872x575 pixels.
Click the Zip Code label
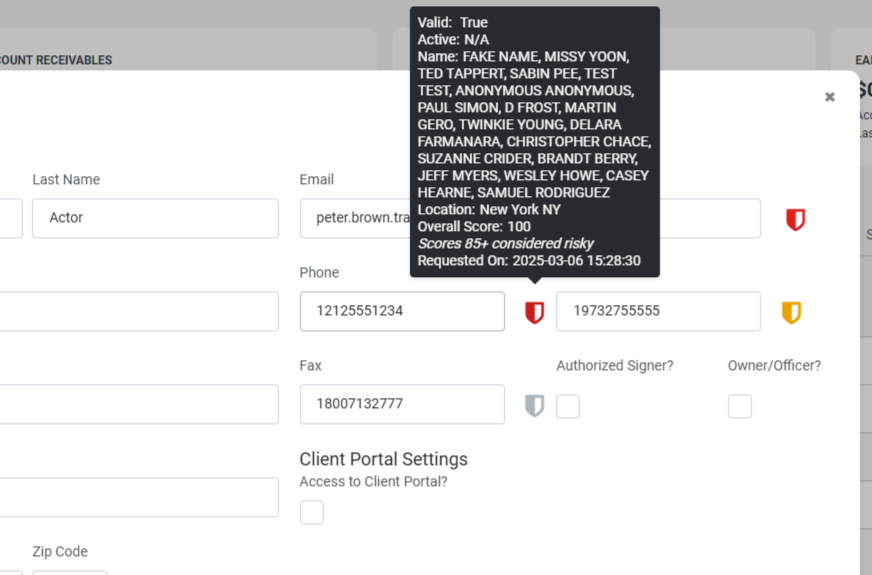[60, 551]
